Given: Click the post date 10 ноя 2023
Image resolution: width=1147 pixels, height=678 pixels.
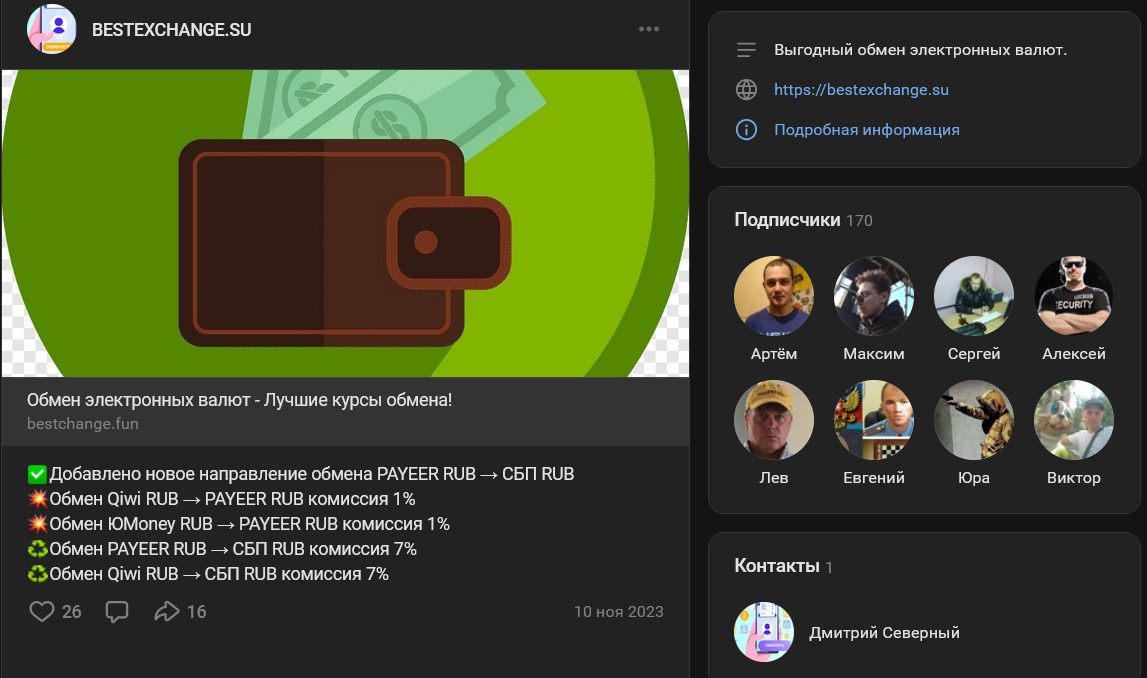Looking at the screenshot, I should click(619, 612).
